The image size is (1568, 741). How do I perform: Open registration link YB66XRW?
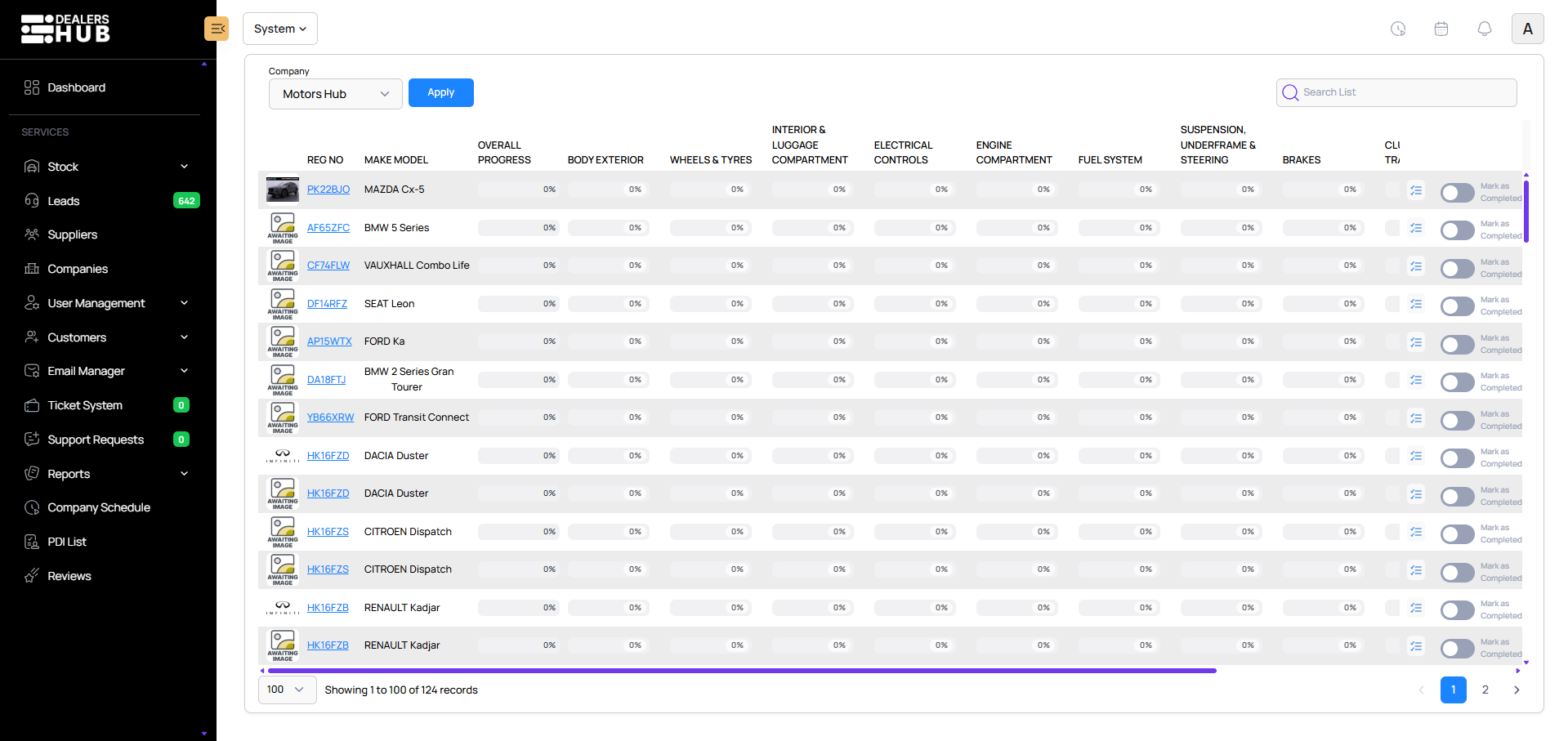point(331,417)
